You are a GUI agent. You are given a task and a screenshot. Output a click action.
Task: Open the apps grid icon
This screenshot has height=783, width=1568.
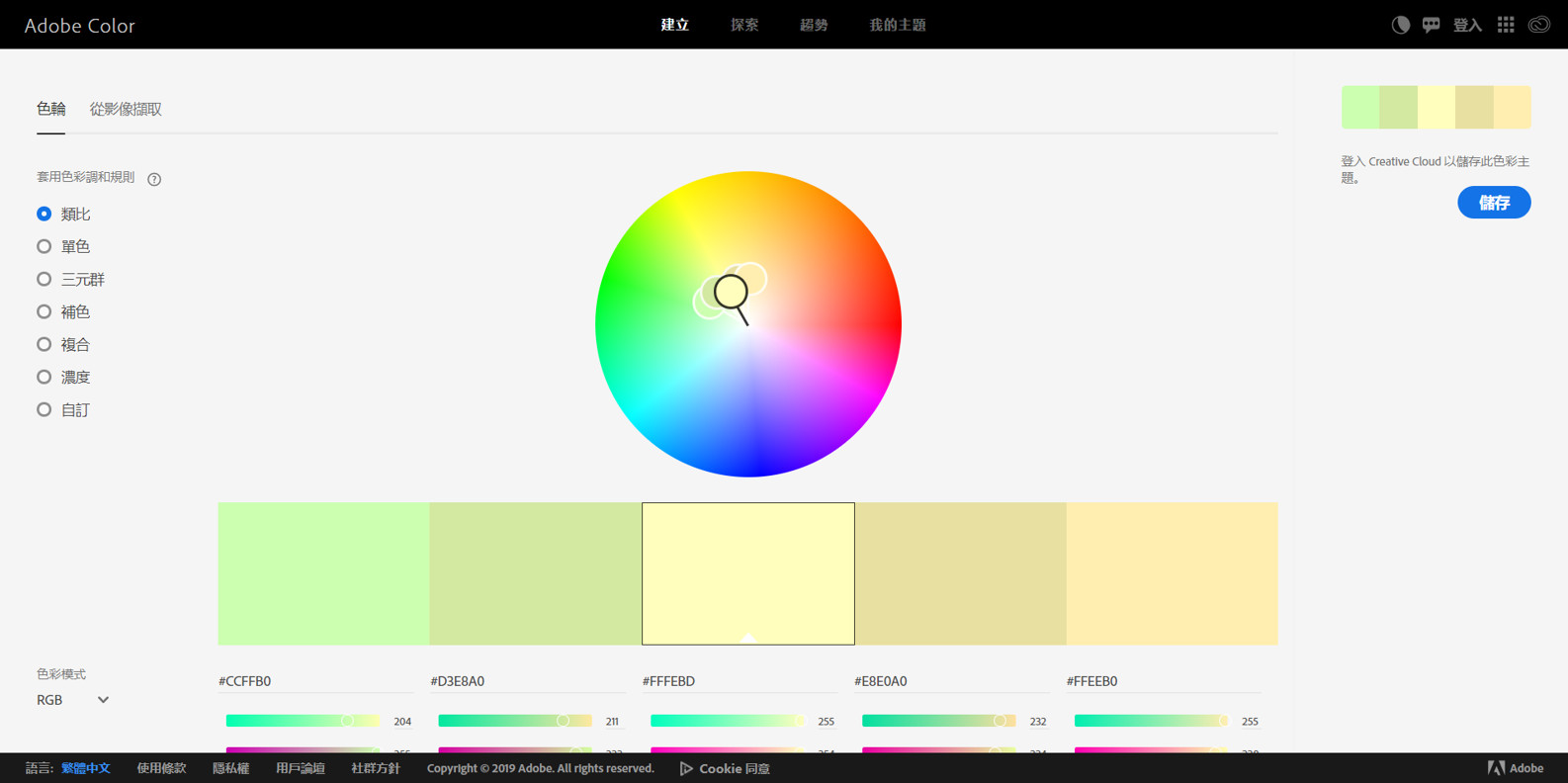coord(1506,25)
